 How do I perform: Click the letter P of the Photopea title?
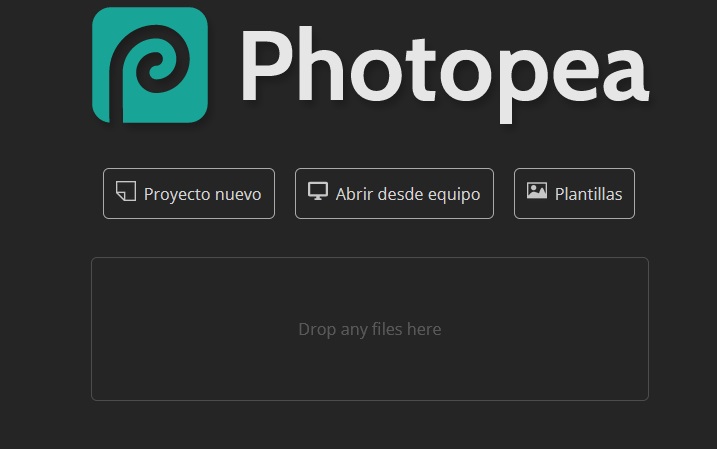tap(267, 65)
